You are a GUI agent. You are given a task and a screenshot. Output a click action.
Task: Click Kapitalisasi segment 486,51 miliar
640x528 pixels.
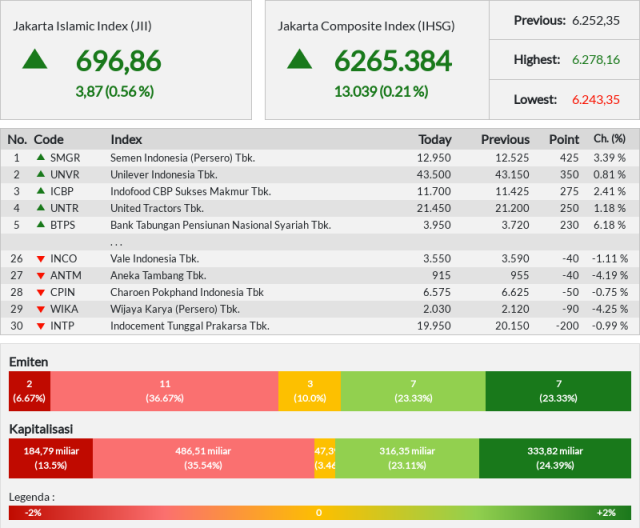[x=203, y=458]
